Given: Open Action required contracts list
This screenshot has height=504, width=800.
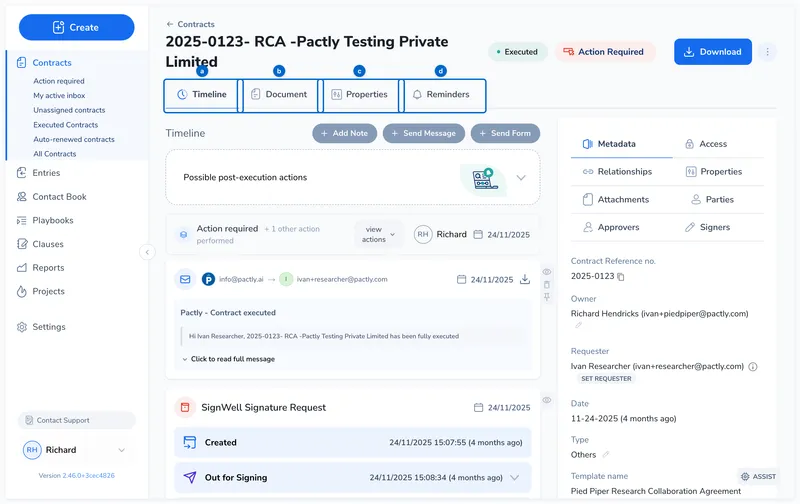Looking at the screenshot, I should tap(59, 81).
